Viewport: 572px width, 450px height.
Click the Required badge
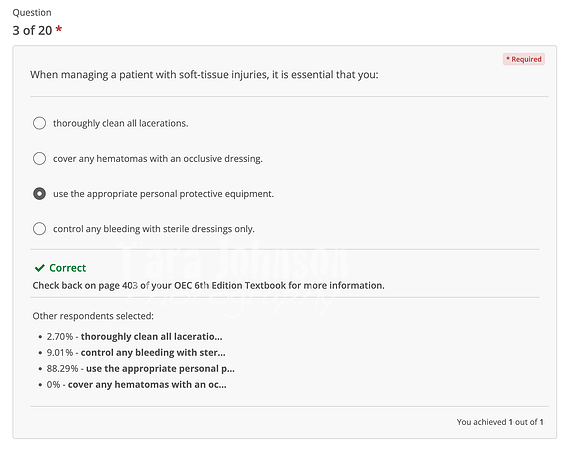tap(524, 59)
